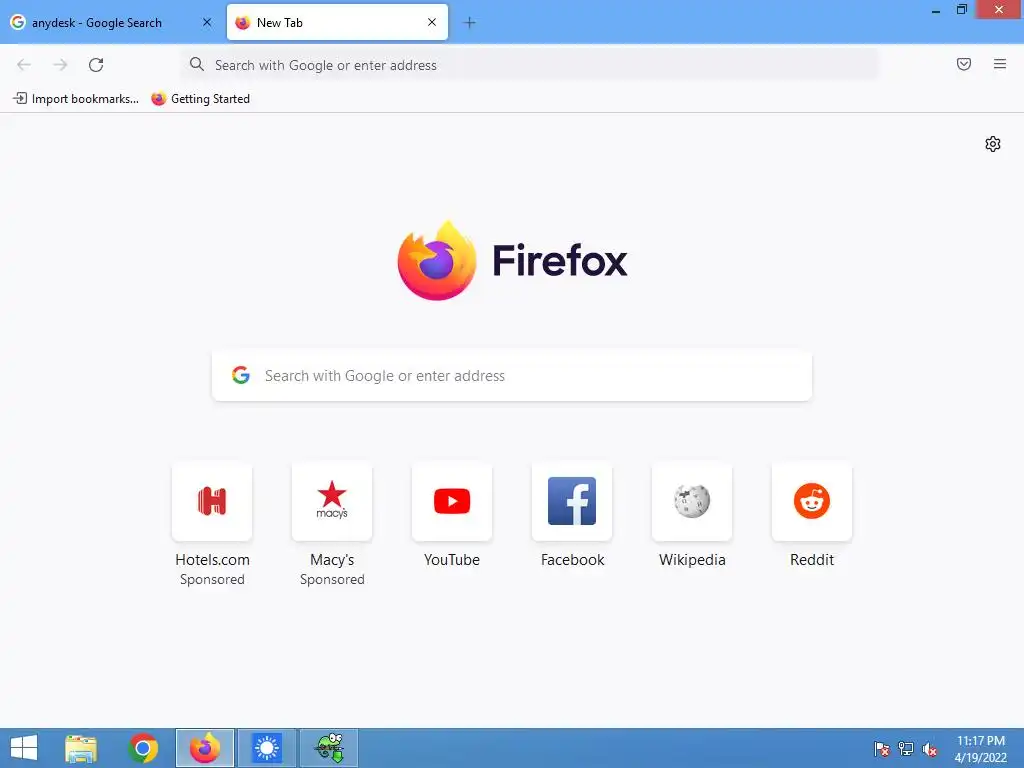Click the Wikipedia text label
1024x768 pixels.
692,560
